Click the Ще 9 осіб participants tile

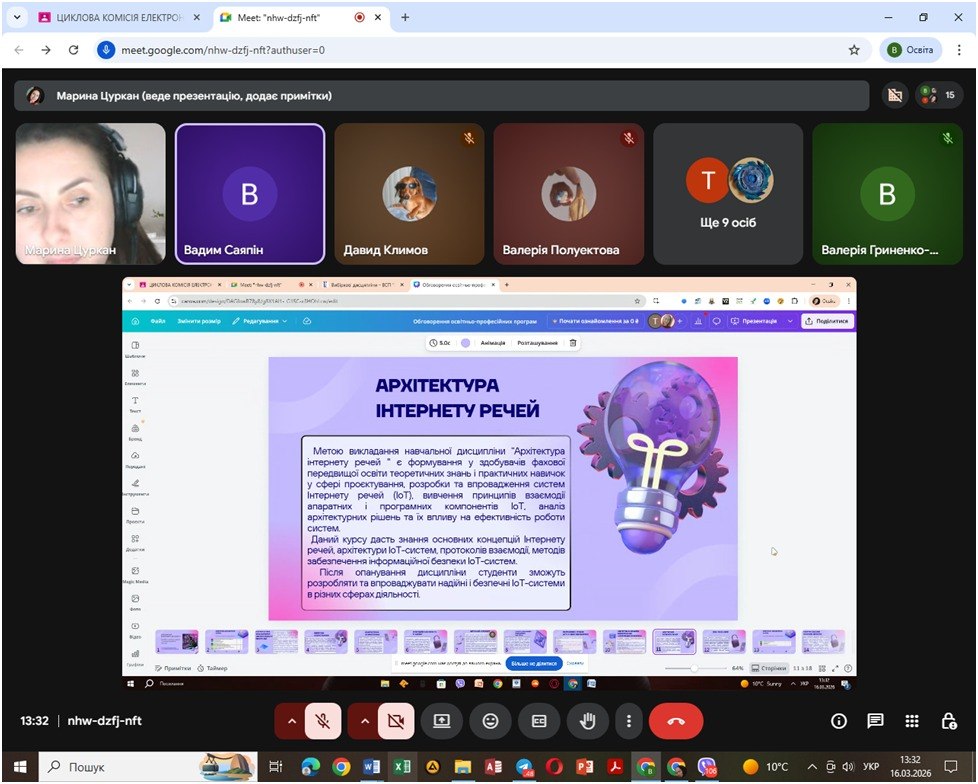(x=727, y=192)
